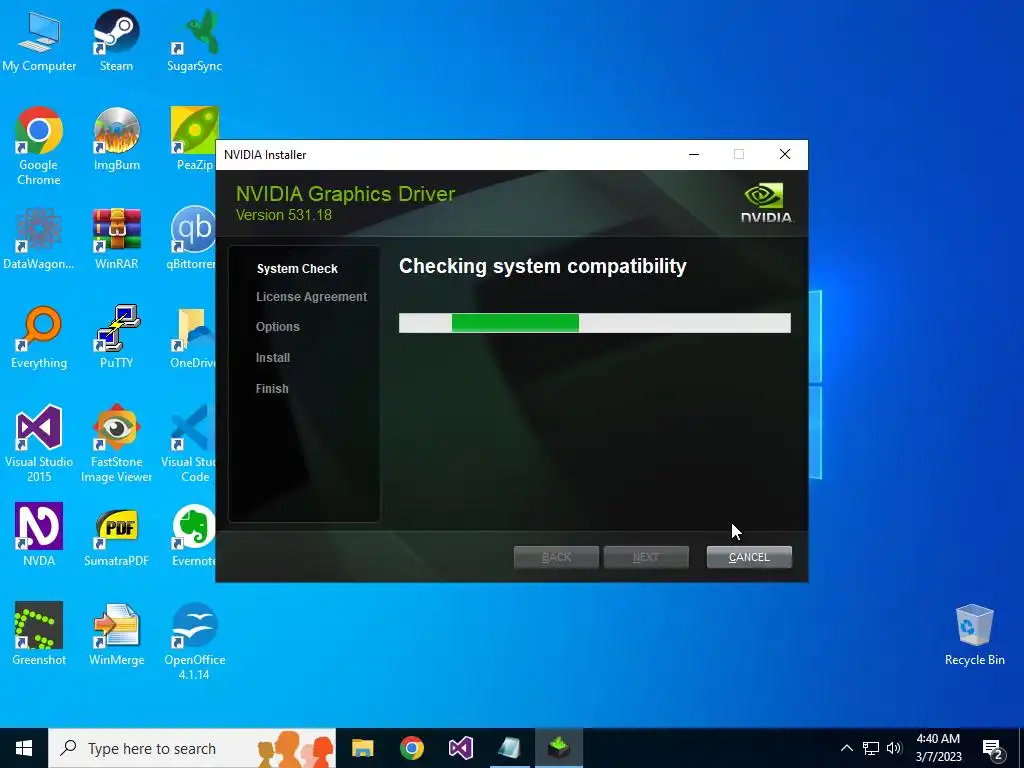
Task: Click the 'Version 531.18' text
Action: pos(283,215)
